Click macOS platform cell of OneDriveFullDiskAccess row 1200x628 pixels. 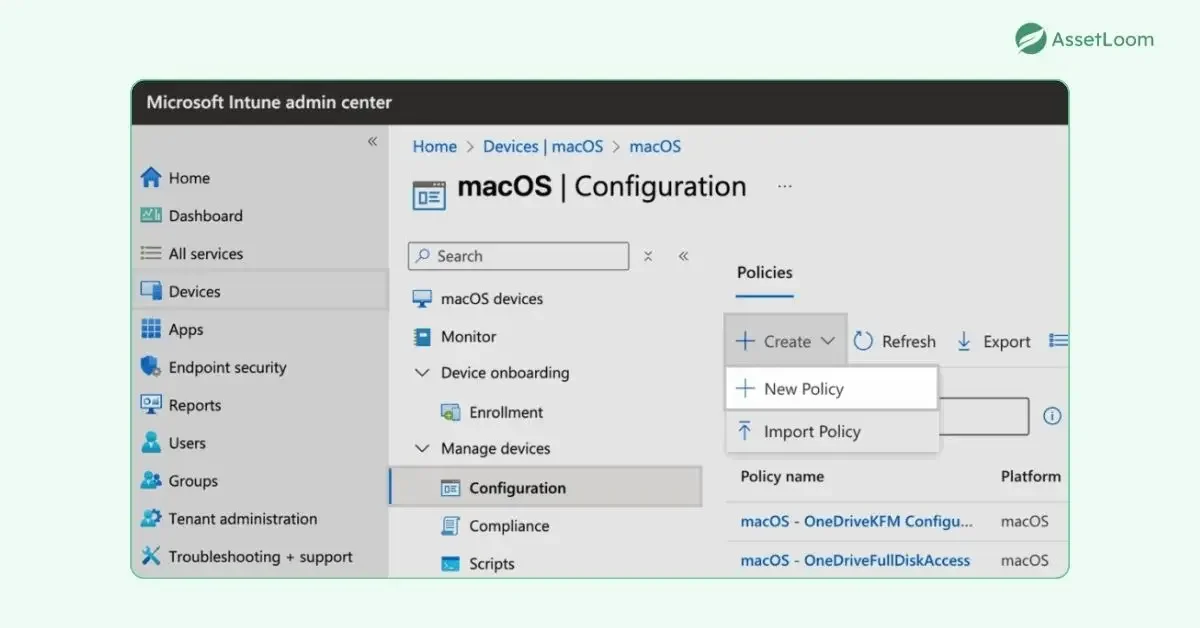point(1025,560)
